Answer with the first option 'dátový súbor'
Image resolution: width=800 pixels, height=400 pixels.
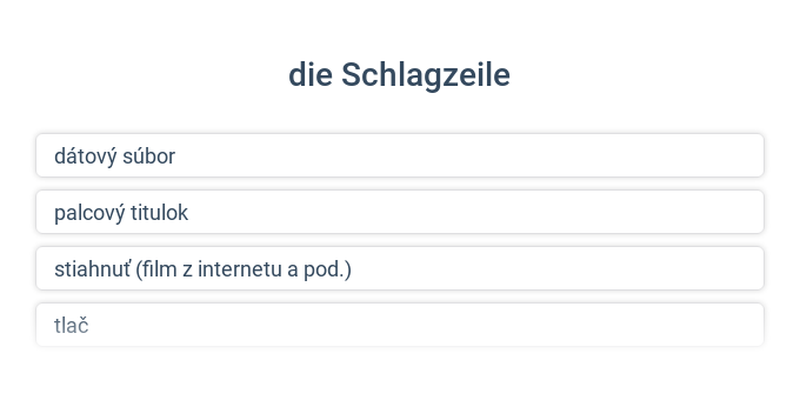399,156
